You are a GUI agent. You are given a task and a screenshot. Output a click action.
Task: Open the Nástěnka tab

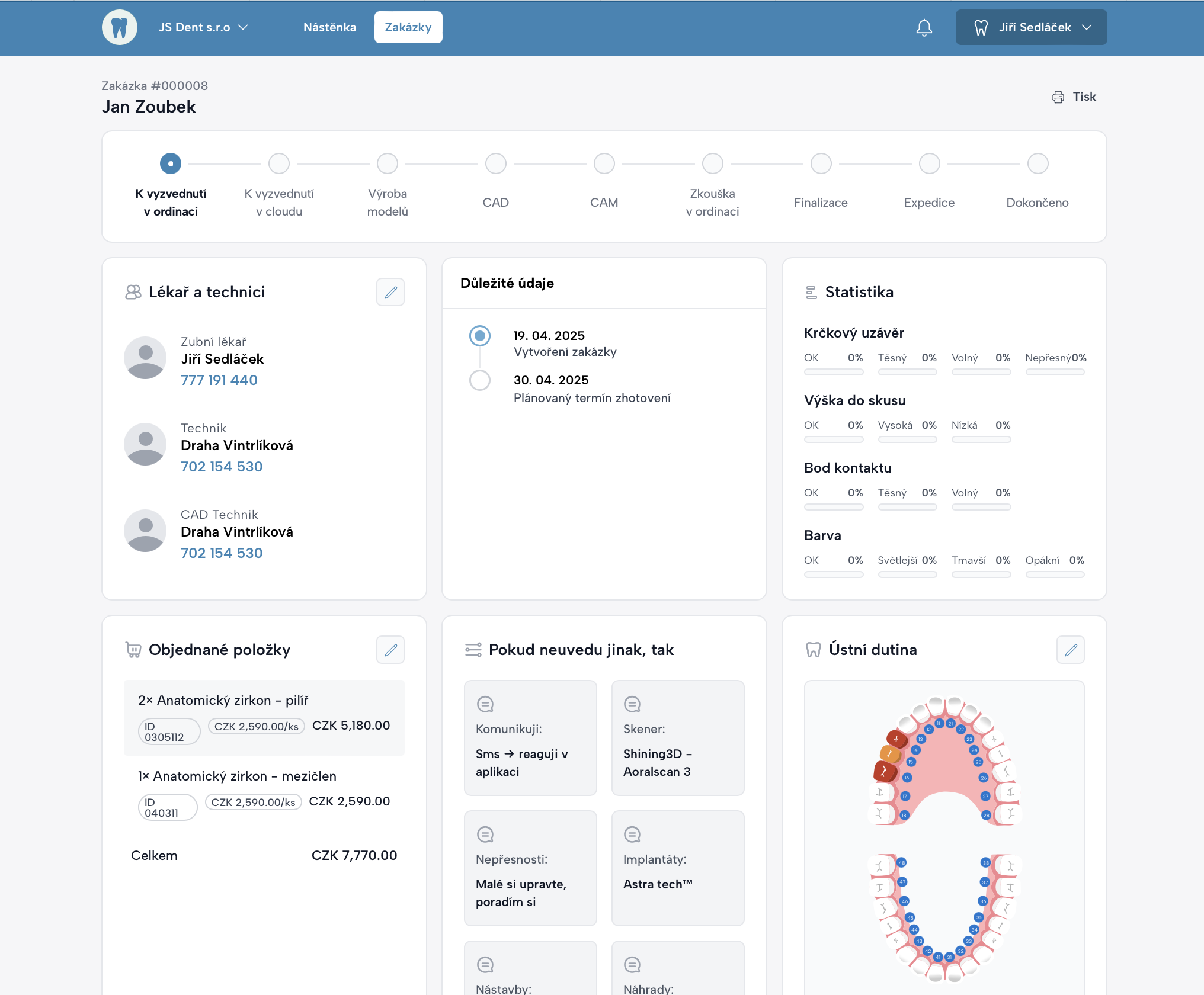(x=329, y=27)
